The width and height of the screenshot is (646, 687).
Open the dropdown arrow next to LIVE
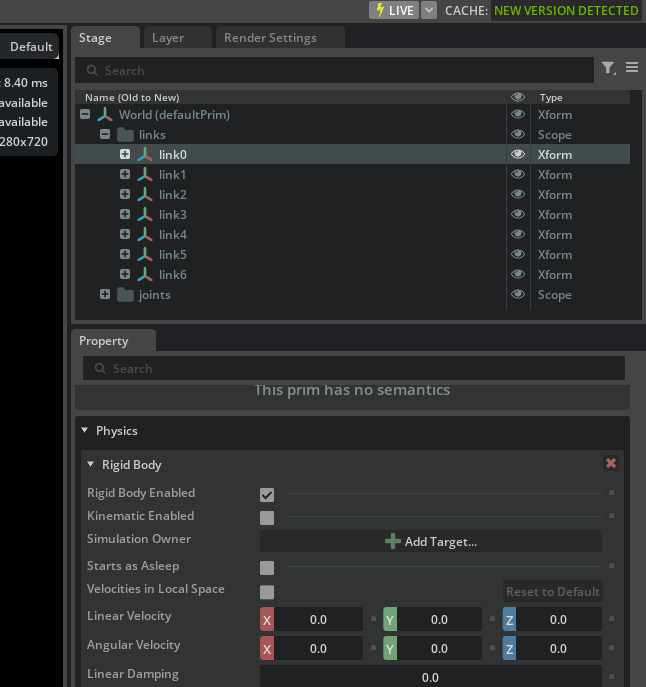[429, 10]
